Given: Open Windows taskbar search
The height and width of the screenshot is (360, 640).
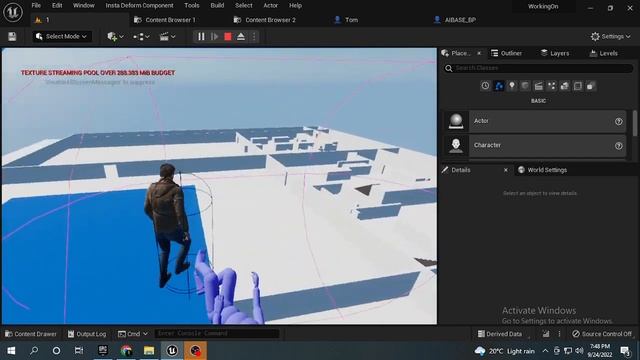Looking at the screenshot, I should (34, 351).
